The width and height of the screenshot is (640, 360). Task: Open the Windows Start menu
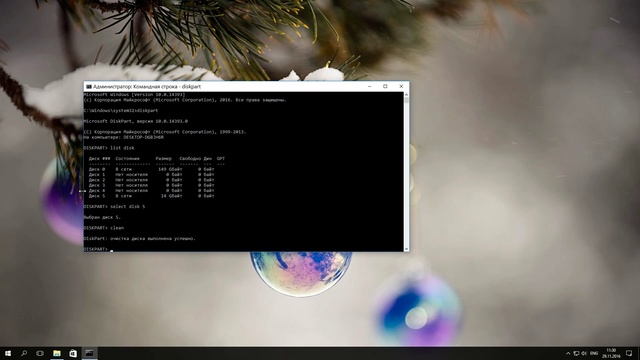[8, 353]
